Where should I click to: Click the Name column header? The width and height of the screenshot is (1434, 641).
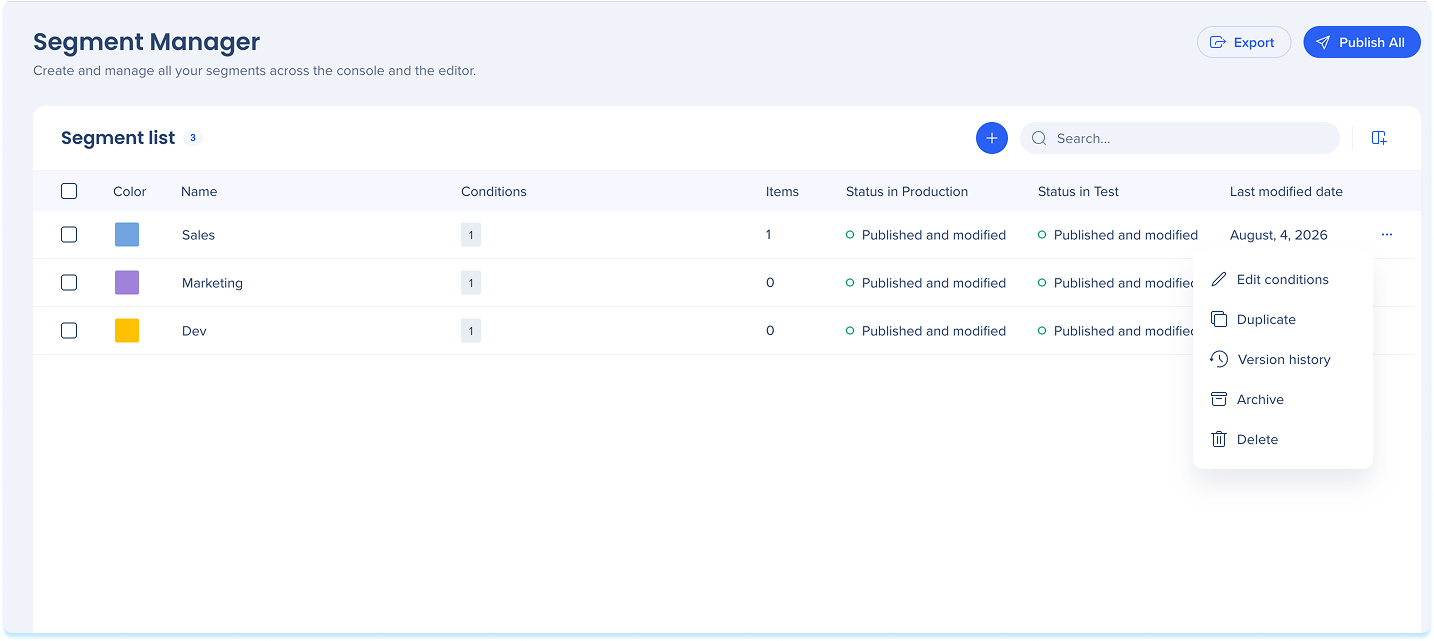199,191
